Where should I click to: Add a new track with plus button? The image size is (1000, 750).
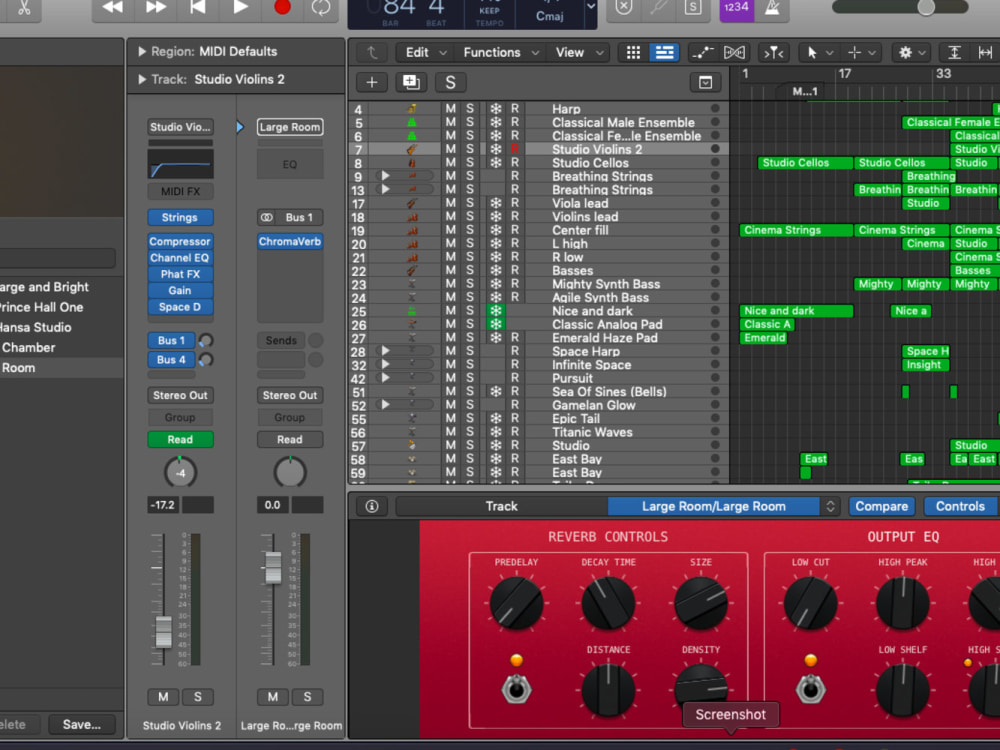pyautogui.click(x=372, y=82)
